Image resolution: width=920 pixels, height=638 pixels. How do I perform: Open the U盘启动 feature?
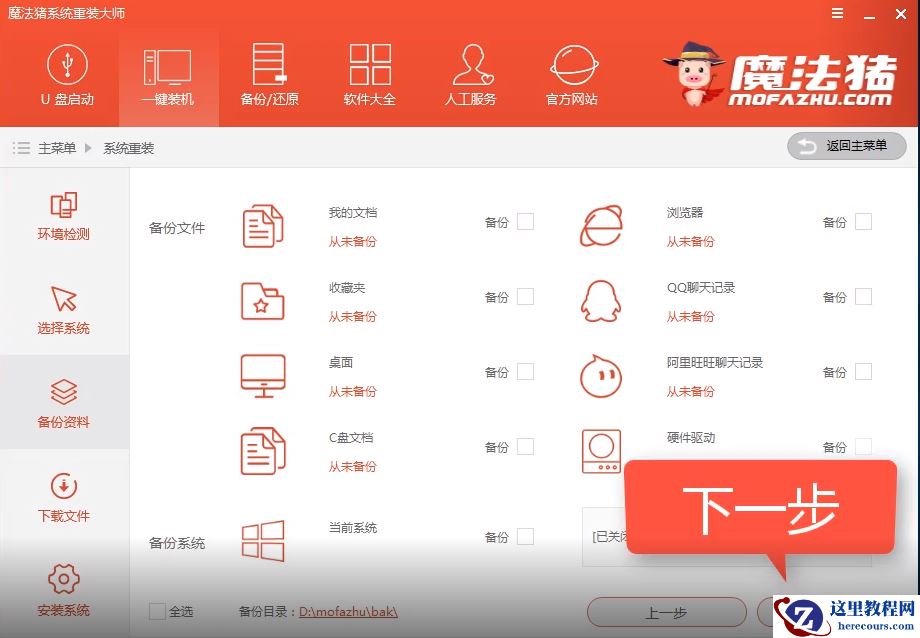click(x=67, y=75)
